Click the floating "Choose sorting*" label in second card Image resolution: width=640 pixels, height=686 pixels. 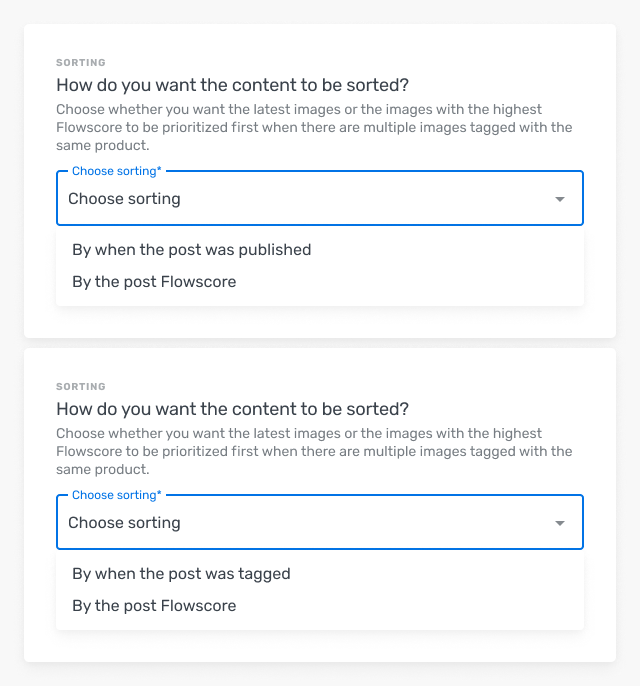tap(116, 496)
